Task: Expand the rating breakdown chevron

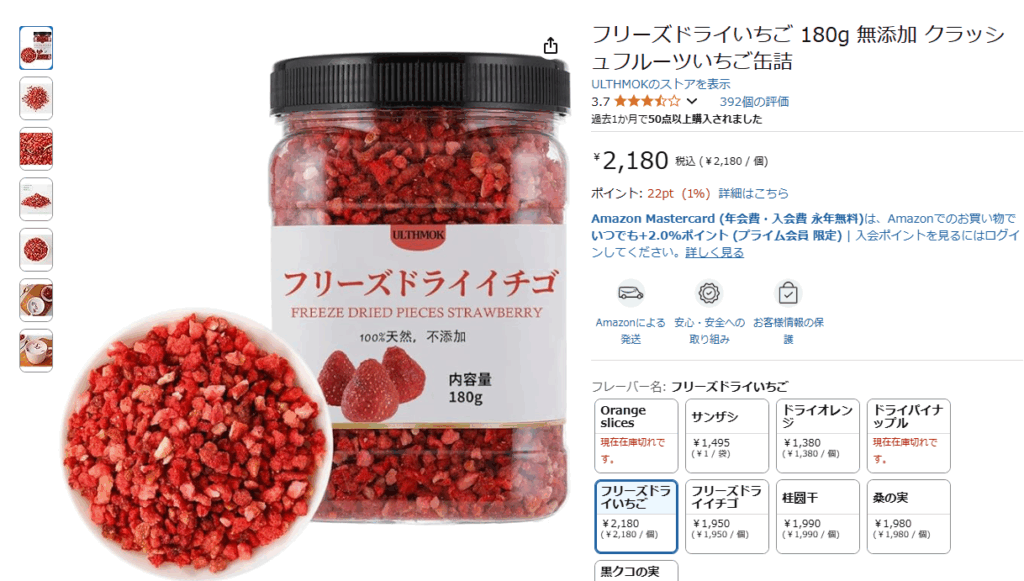Action: click(692, 101)
